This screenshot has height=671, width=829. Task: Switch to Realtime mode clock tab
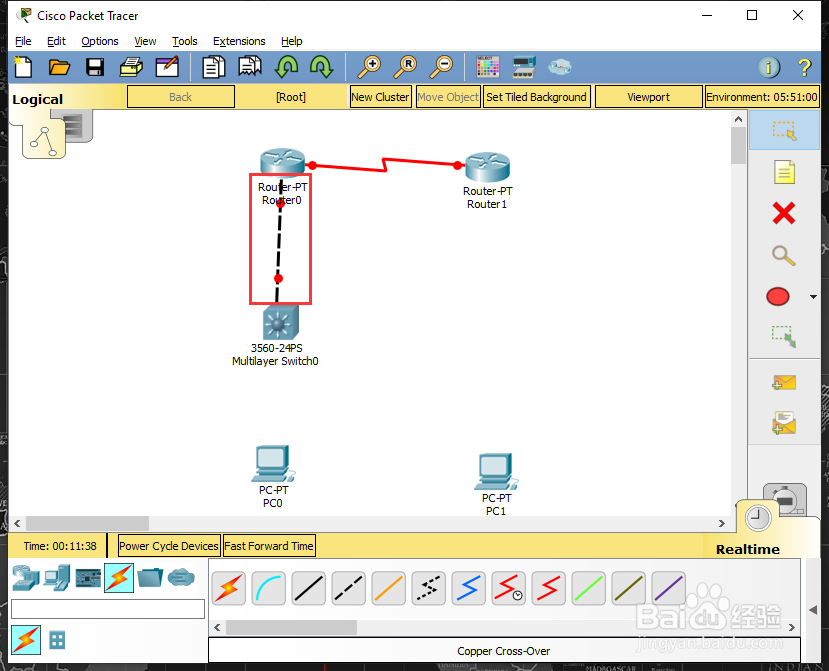tap(758, 518)
